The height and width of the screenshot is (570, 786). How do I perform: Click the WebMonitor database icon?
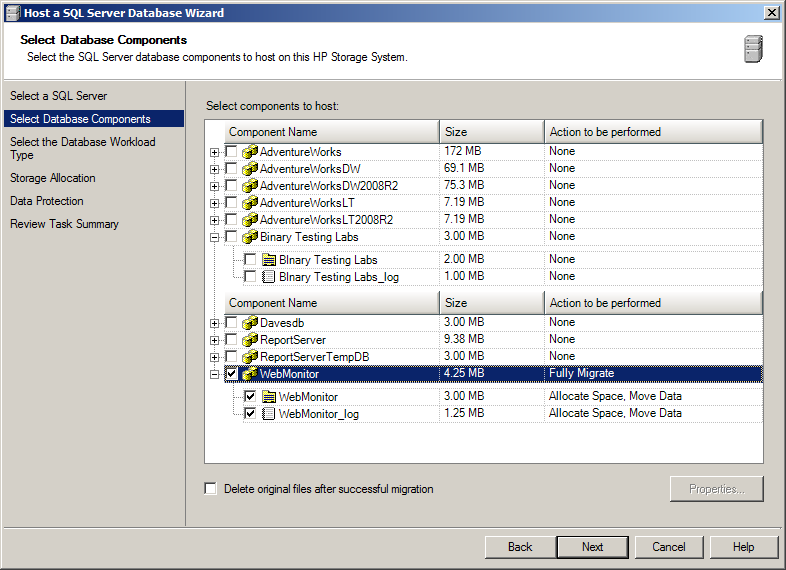click(250, 373)
